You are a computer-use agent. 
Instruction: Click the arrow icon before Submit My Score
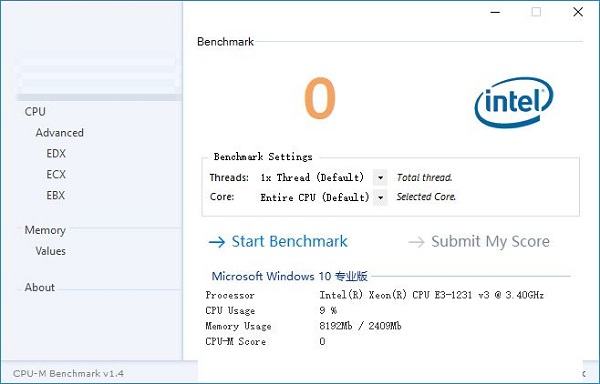click(416, 242)
